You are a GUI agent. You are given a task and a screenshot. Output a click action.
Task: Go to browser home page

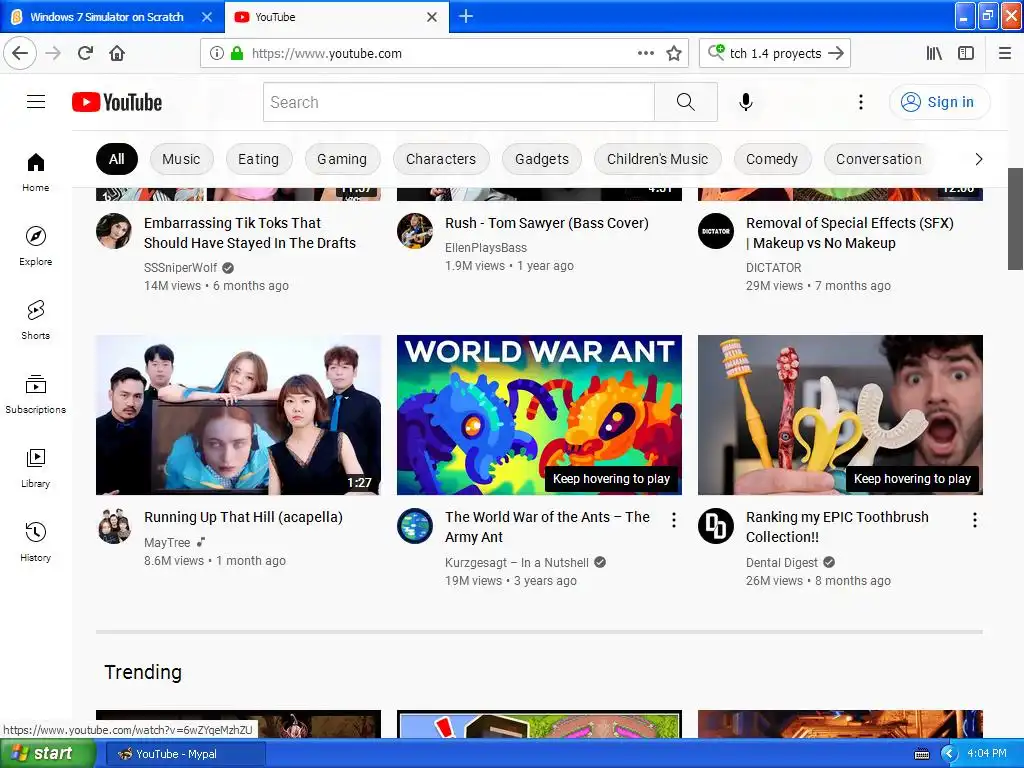(x=117, y=53)
